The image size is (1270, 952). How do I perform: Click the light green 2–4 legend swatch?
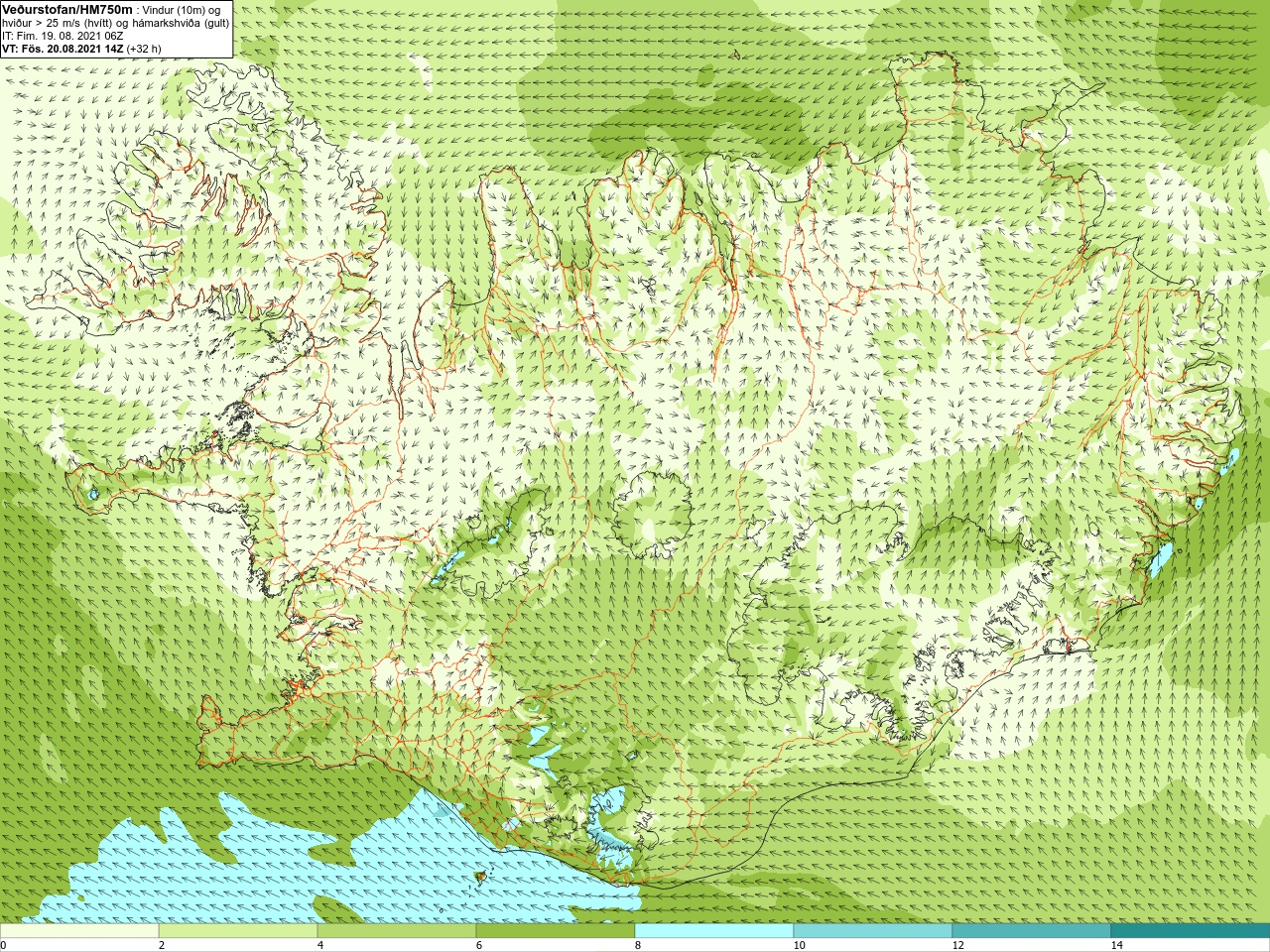[x=238, y=931]
